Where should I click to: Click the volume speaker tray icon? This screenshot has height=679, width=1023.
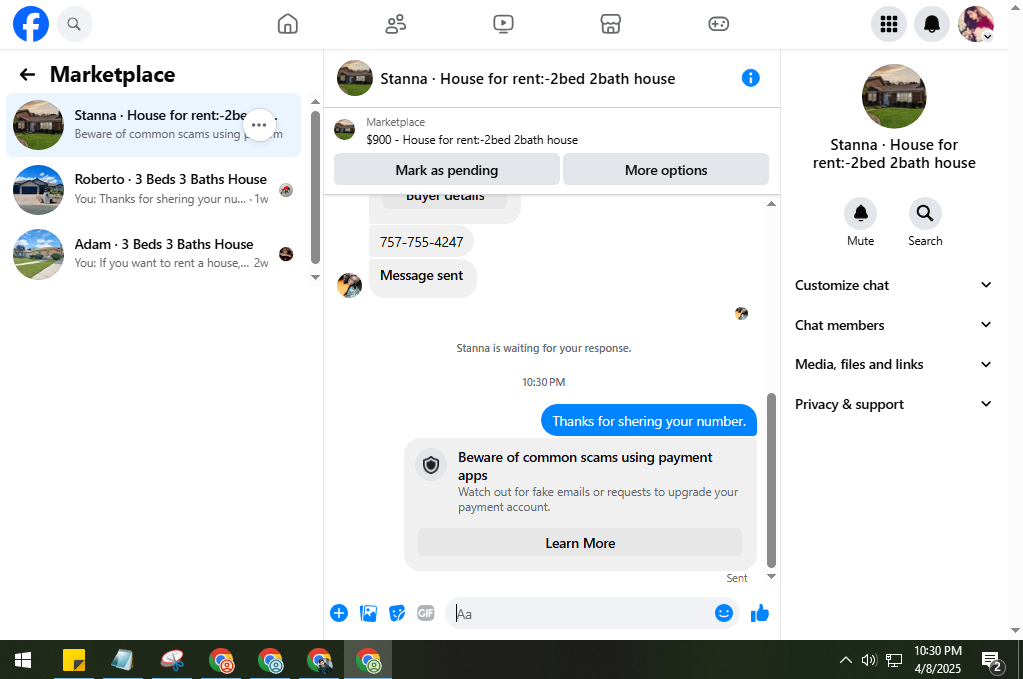(x=868, y=660)
